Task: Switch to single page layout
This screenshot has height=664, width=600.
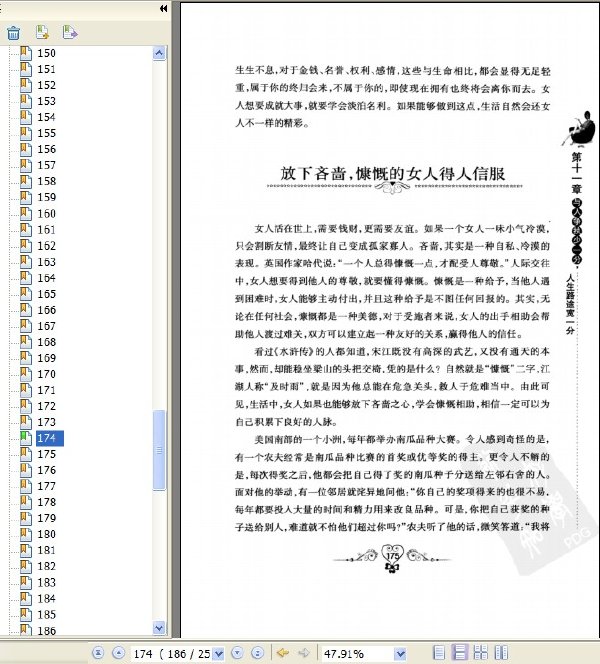Action: [x=439, y=653]
